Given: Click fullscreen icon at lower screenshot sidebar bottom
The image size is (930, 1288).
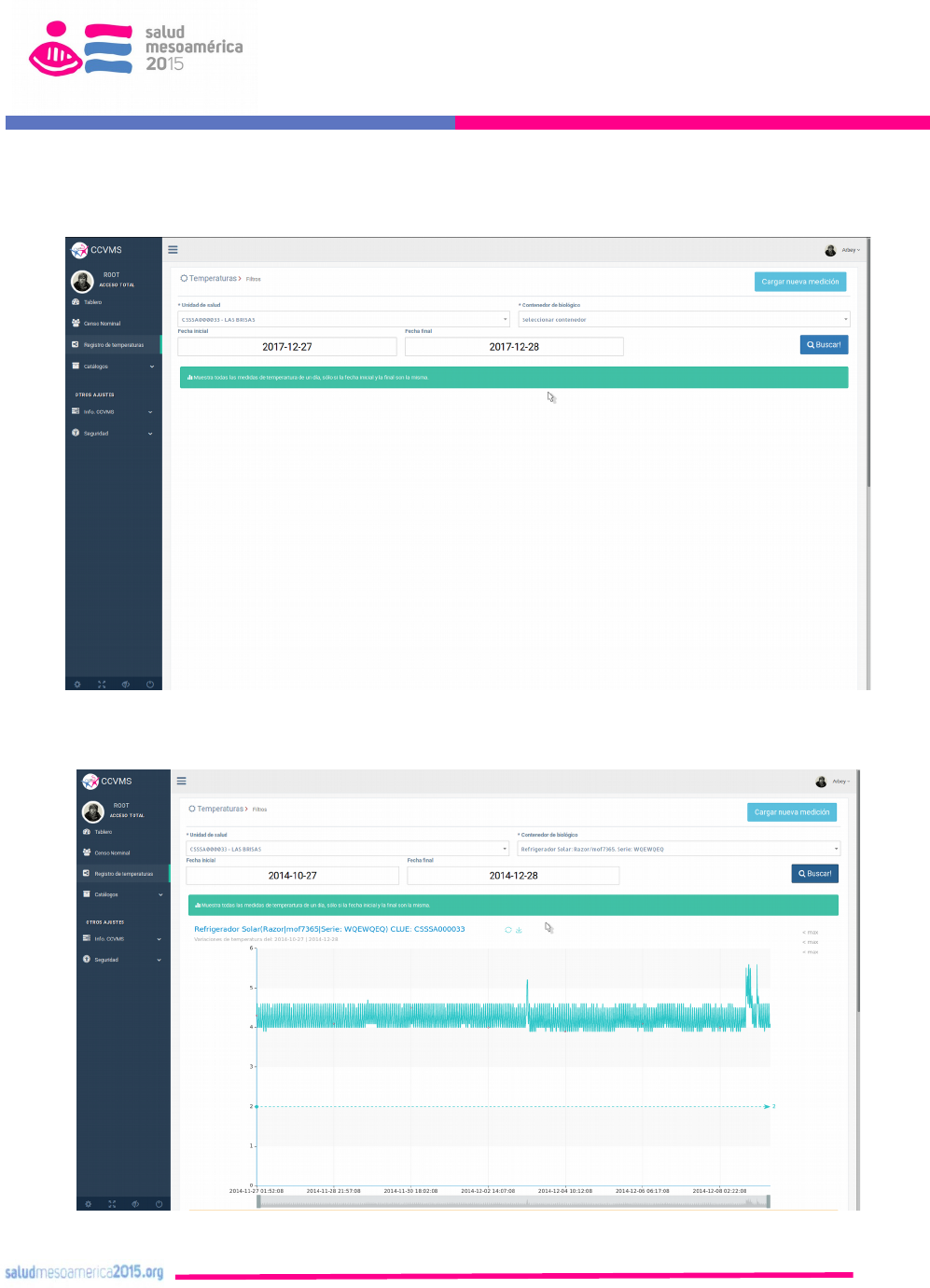Looking at the screenshot, I should pyautogui.click(x=112, y=1204).
